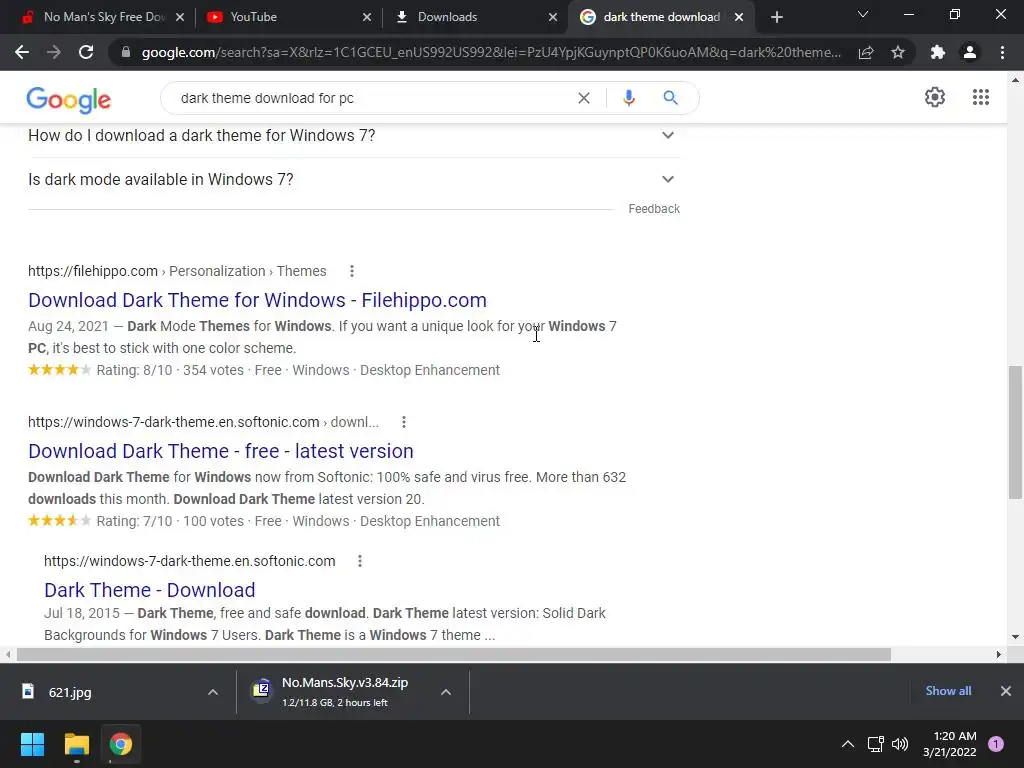The width and height of the screenshot is (1024, 768).
Task: Click the Chrome taskbar icon
Action: (121, 744)
